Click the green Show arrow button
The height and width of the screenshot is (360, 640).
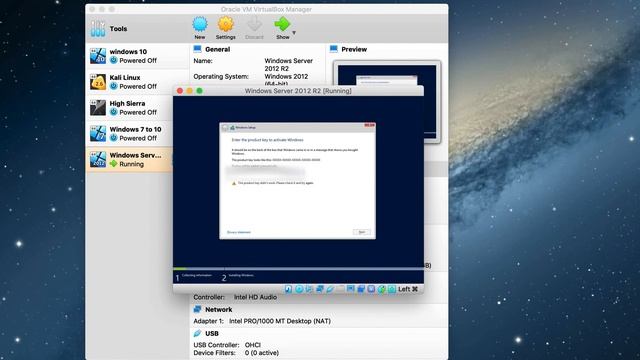(282, 24)
